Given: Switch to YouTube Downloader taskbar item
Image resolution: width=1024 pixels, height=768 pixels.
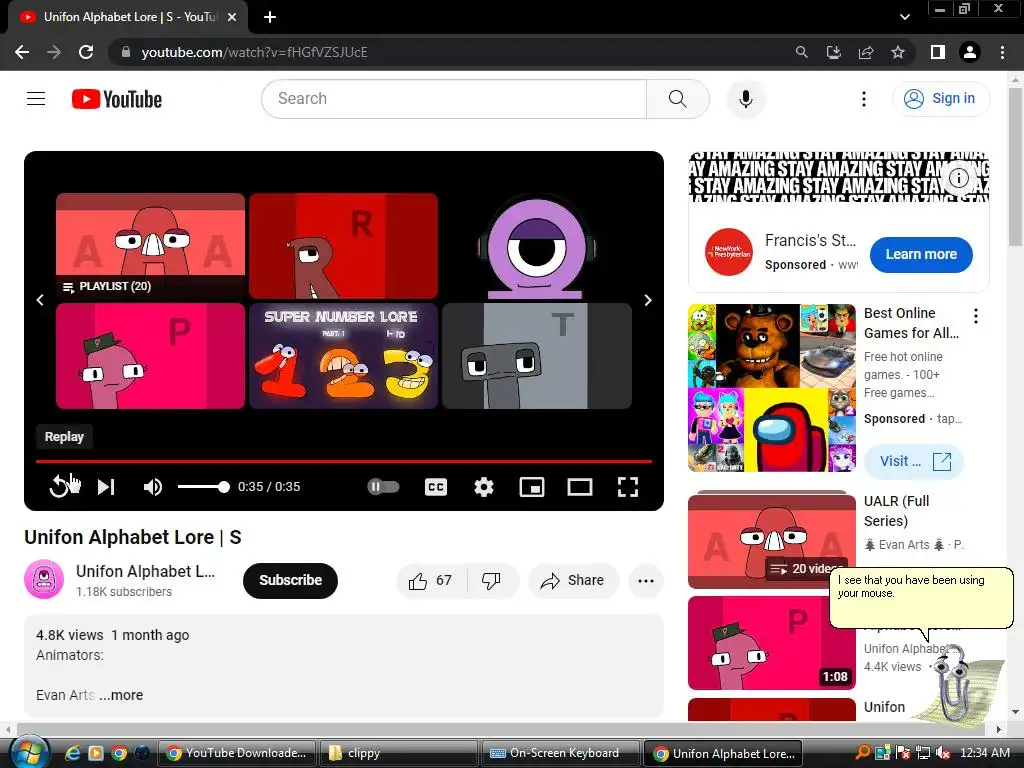Looking at the screenshot, I should coord(237,753).
